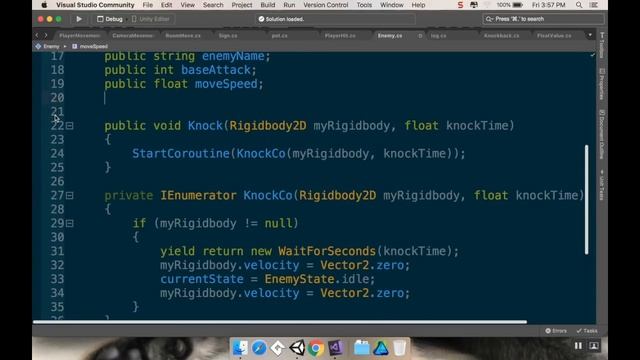
Task: Open Safari from the Dock
Action: click(259, 348)
